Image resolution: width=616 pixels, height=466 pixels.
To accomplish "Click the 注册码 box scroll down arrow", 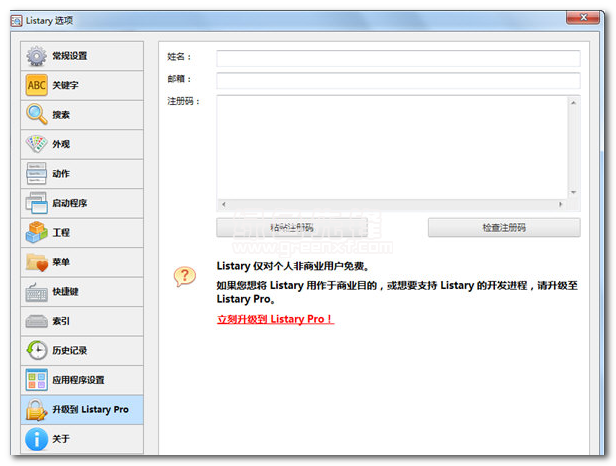I will pyautogui.click(x=573, y=192).
